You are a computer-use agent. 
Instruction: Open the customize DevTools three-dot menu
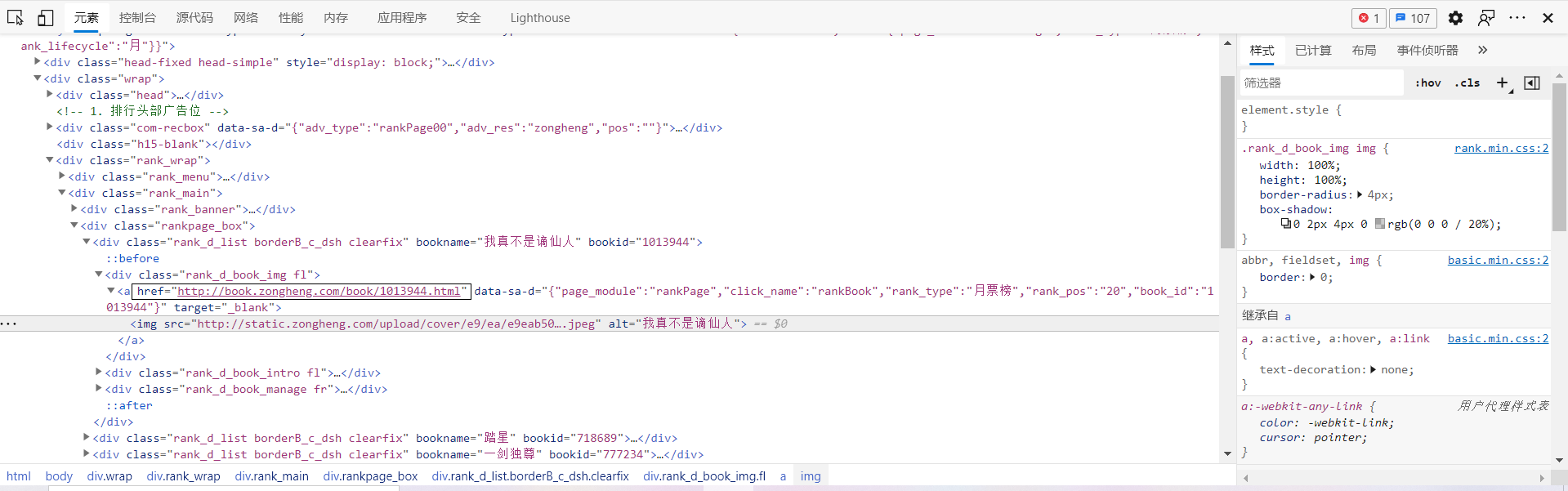point(1517,18)
